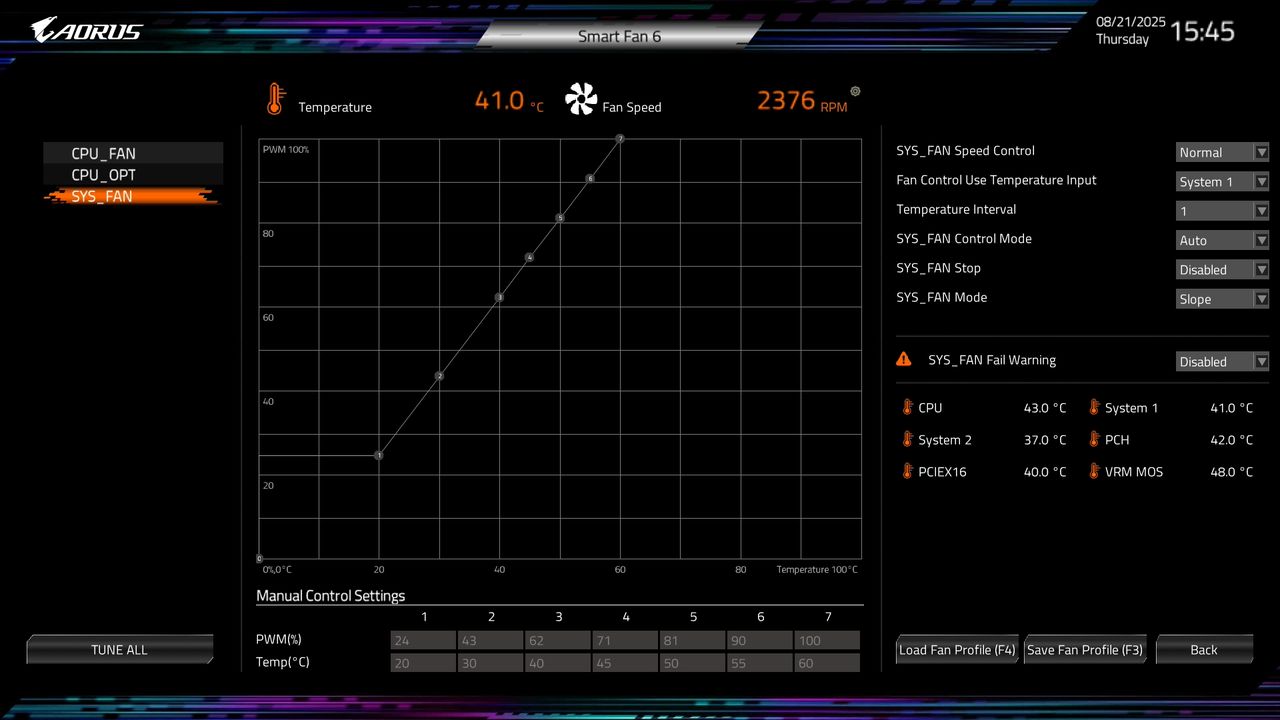Viewport: 1280px width, 720px height.
Task: Click the PWM value field for column 1
Action: pos(423,640)
